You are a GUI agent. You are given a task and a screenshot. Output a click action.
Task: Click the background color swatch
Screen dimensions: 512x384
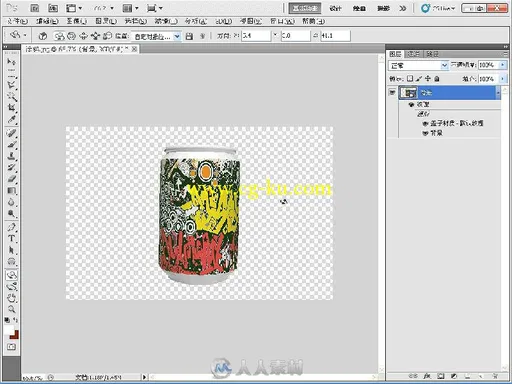pos(15,335)
